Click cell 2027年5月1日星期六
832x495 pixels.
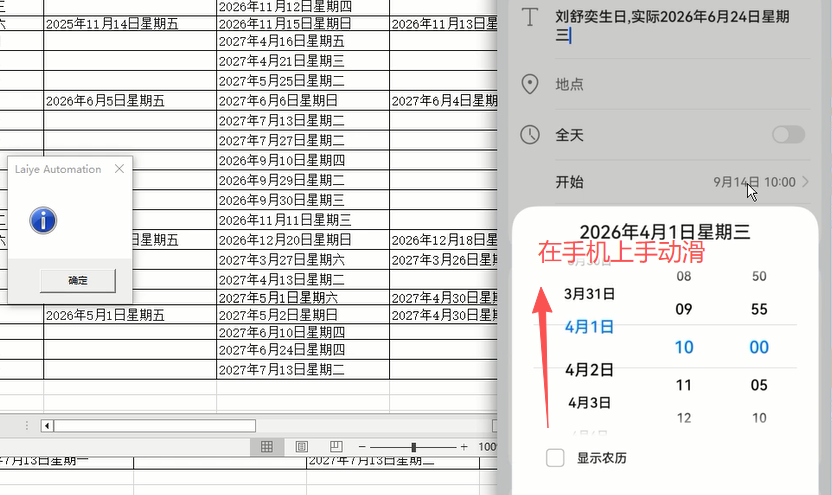[303, 298]
